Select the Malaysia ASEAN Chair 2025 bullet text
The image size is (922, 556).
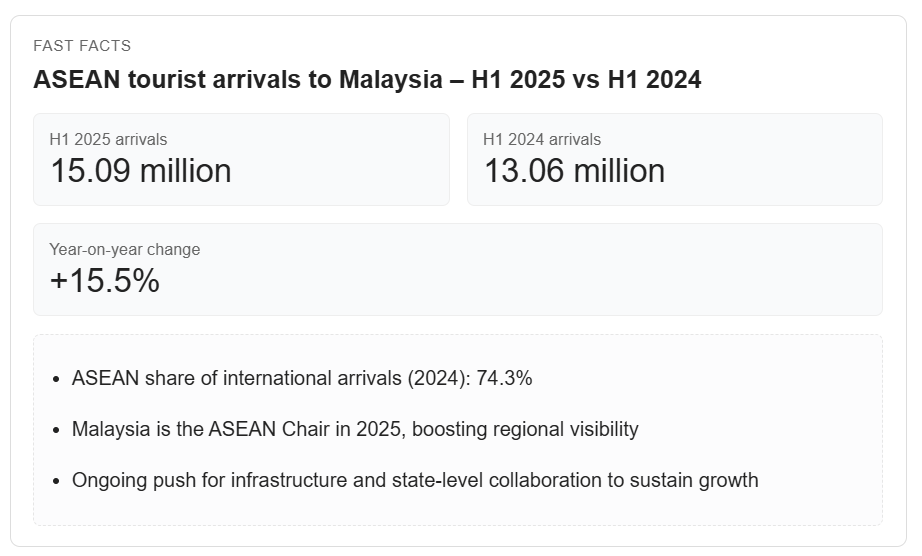point(355,429)
